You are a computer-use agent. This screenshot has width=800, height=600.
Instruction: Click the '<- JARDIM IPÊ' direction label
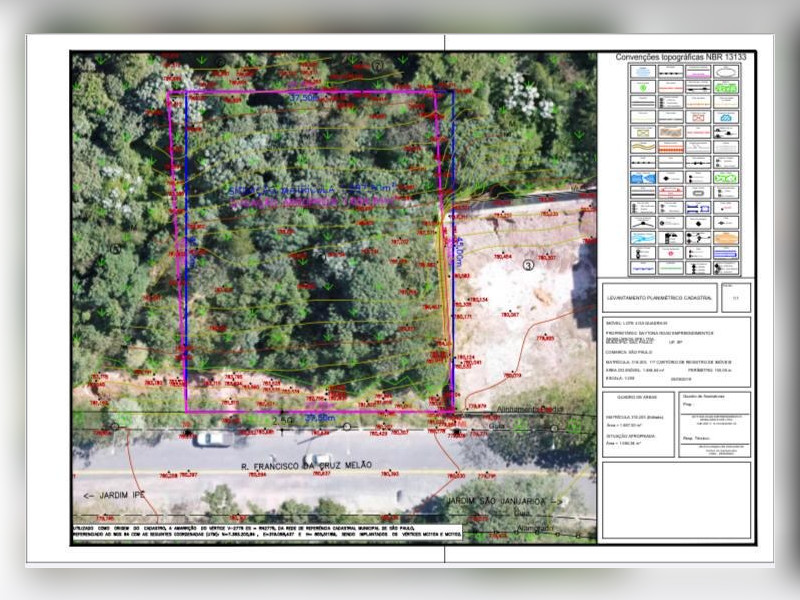114,495
